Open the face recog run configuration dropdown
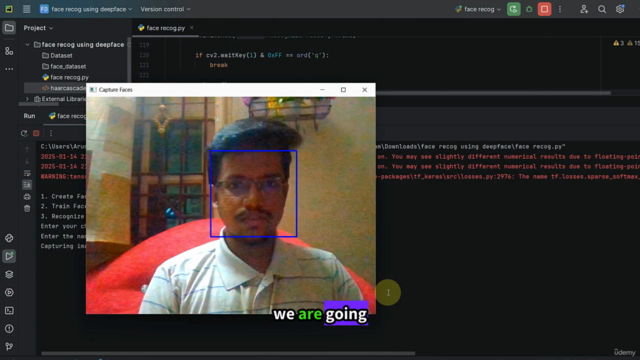Screen dimensions: 640x360 pyautogui.click(x=478, y=9)
